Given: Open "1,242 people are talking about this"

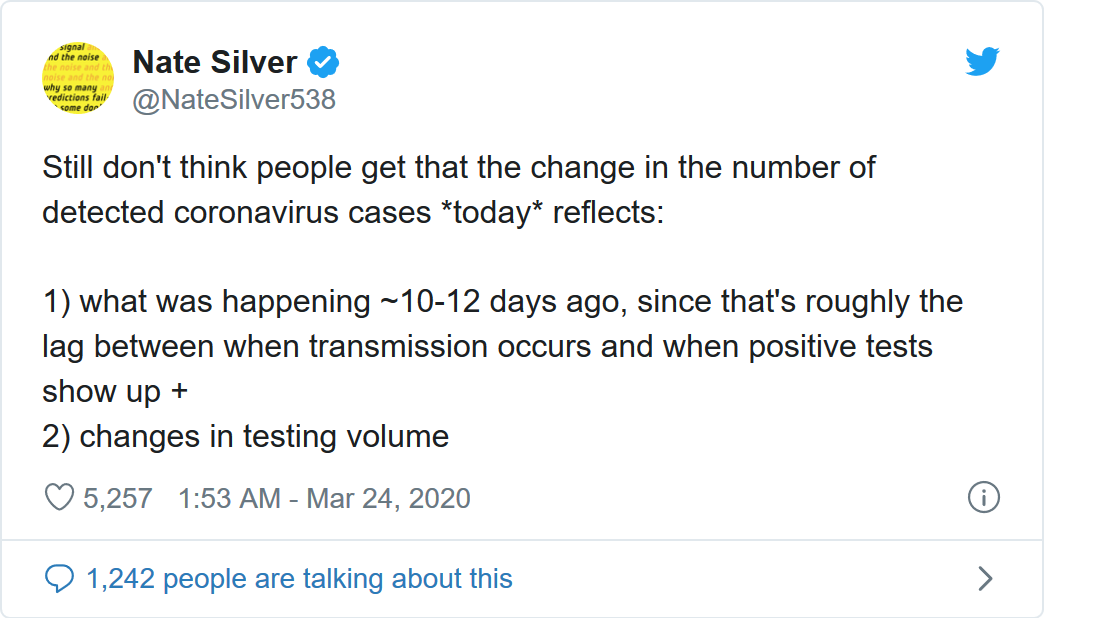Looking at the screenshot, I should point(299,578).
